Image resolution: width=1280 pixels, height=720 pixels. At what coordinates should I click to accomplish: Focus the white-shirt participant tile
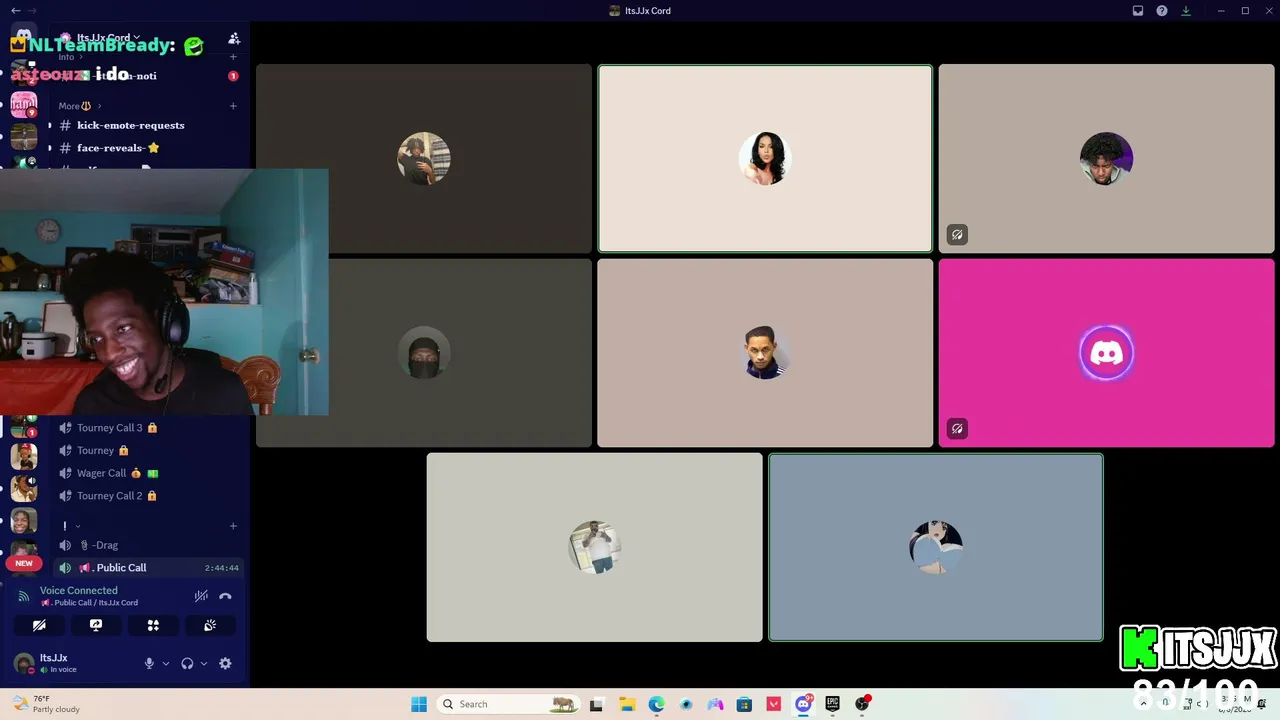click(594, 547)
